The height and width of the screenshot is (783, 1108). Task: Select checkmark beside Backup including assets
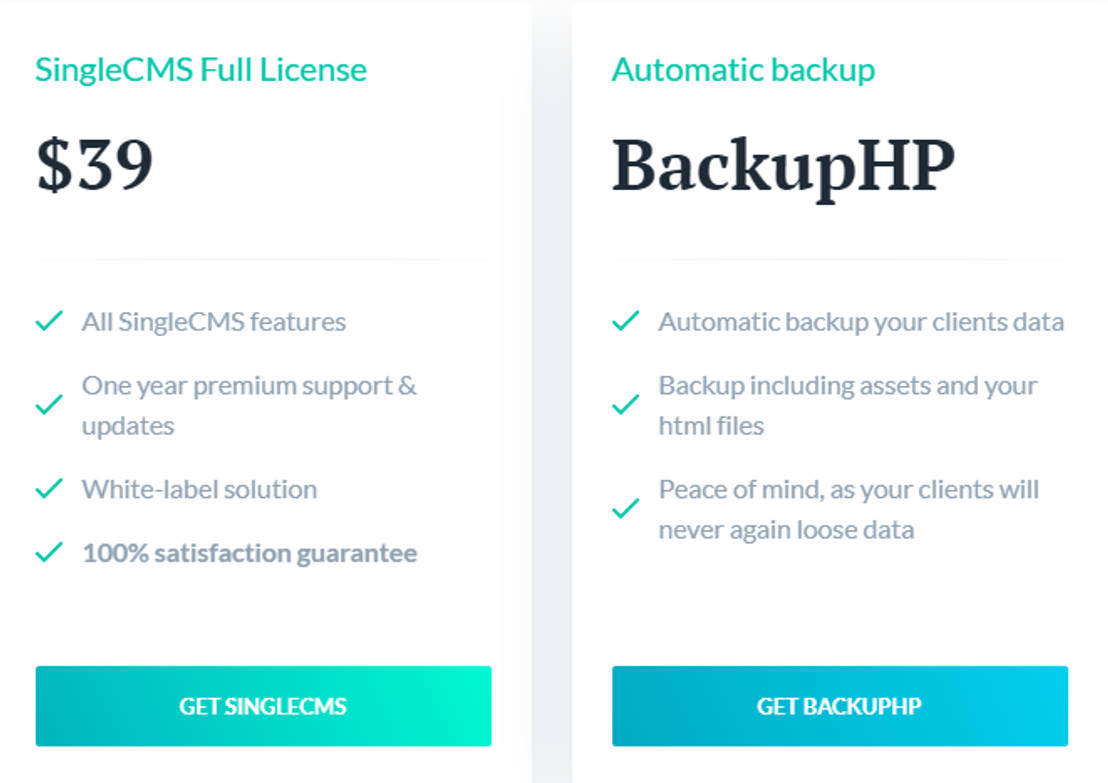(625, 405)
